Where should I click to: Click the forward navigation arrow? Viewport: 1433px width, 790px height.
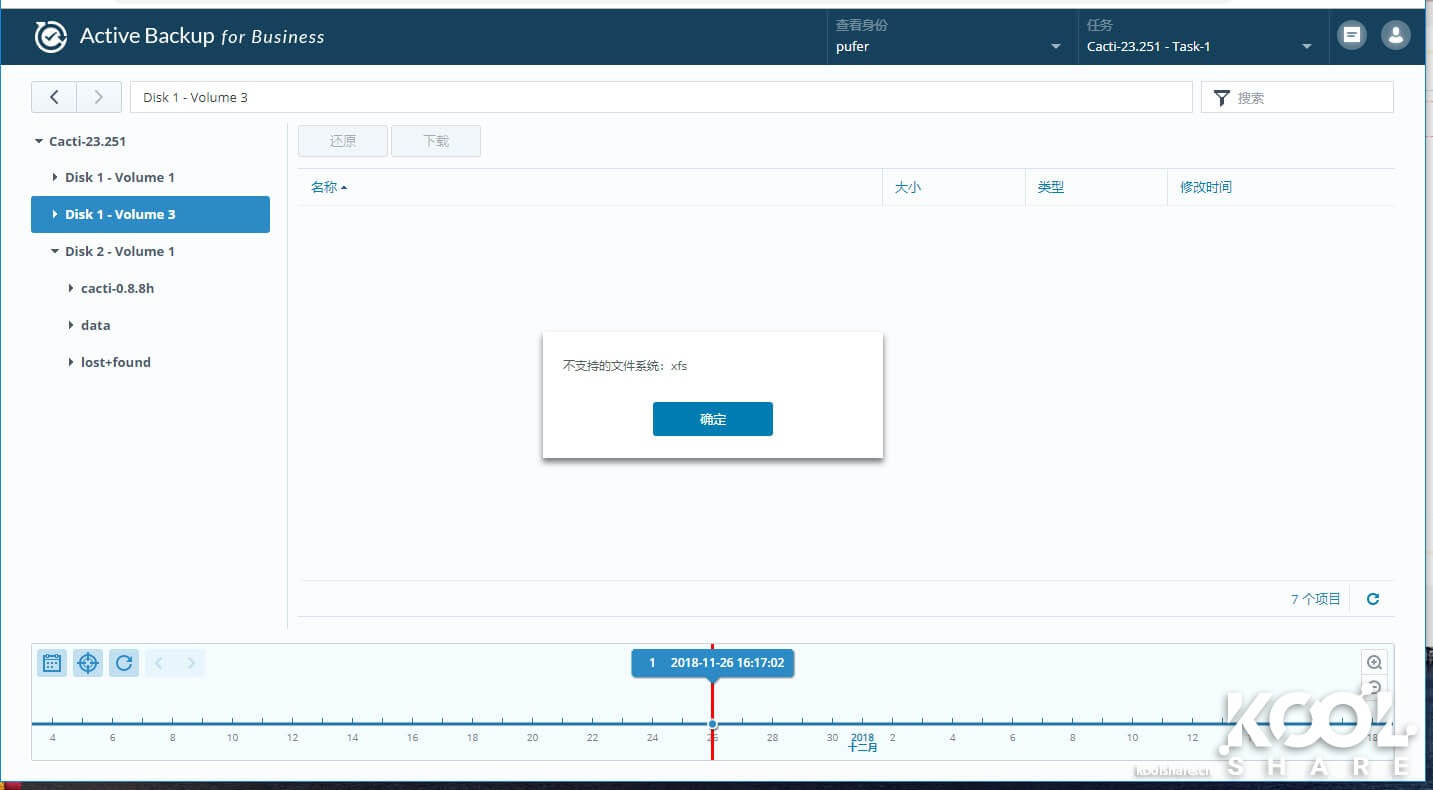pyautogui.click(x=98, y=97)
